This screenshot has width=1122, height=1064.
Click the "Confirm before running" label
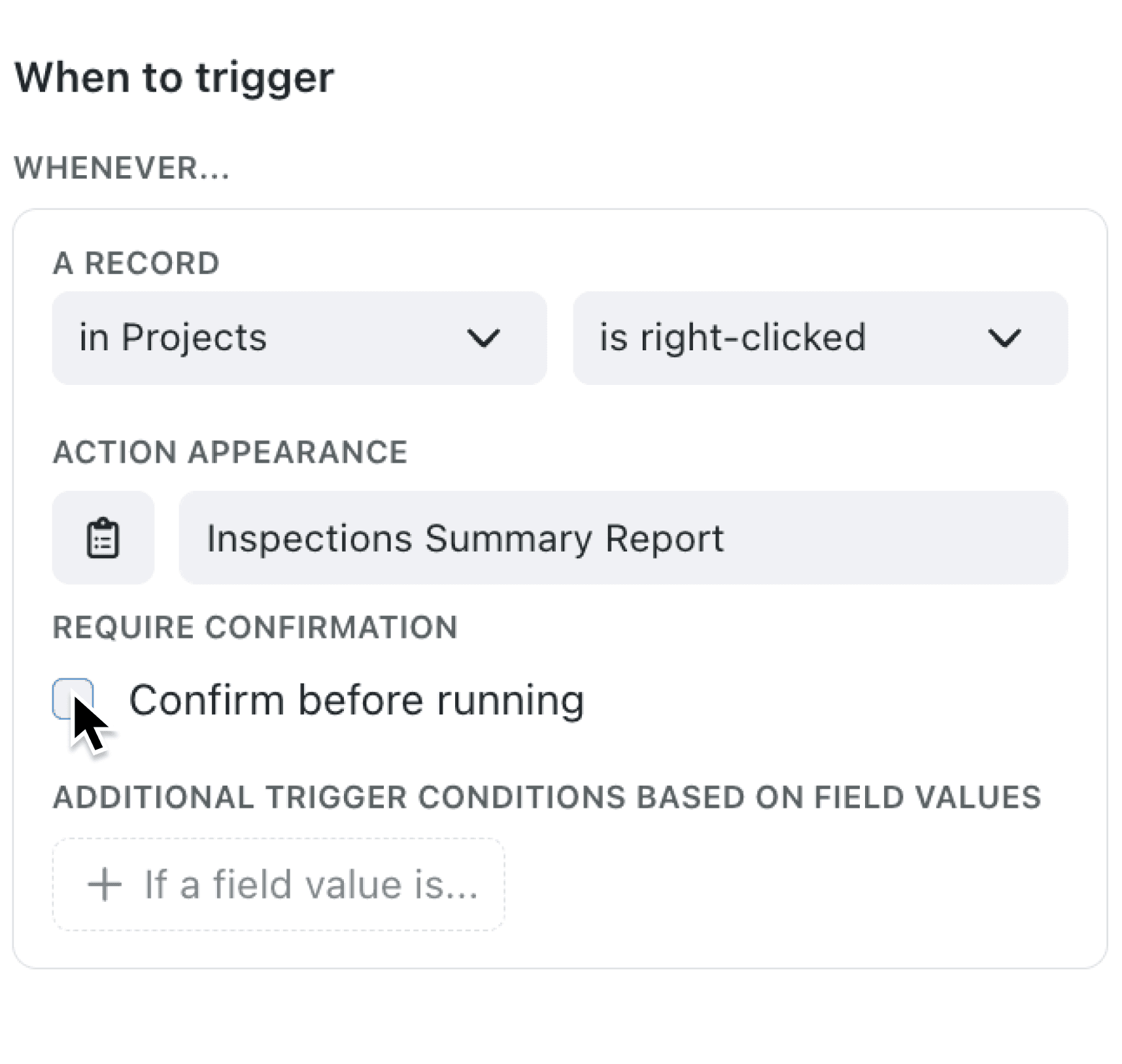(x=356, y=699)
